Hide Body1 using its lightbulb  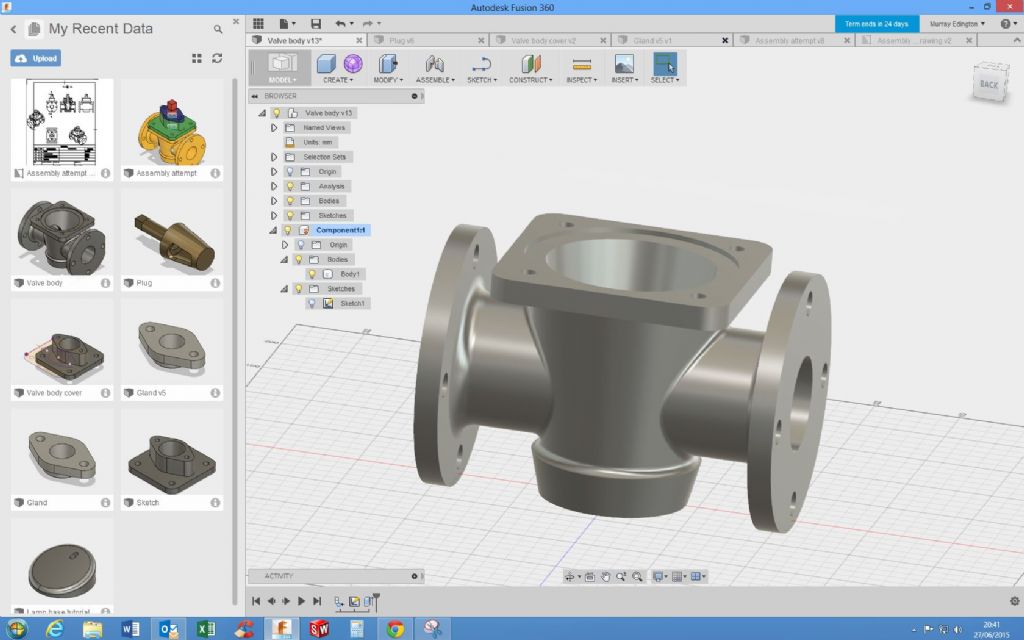click(x=312, y=274)
